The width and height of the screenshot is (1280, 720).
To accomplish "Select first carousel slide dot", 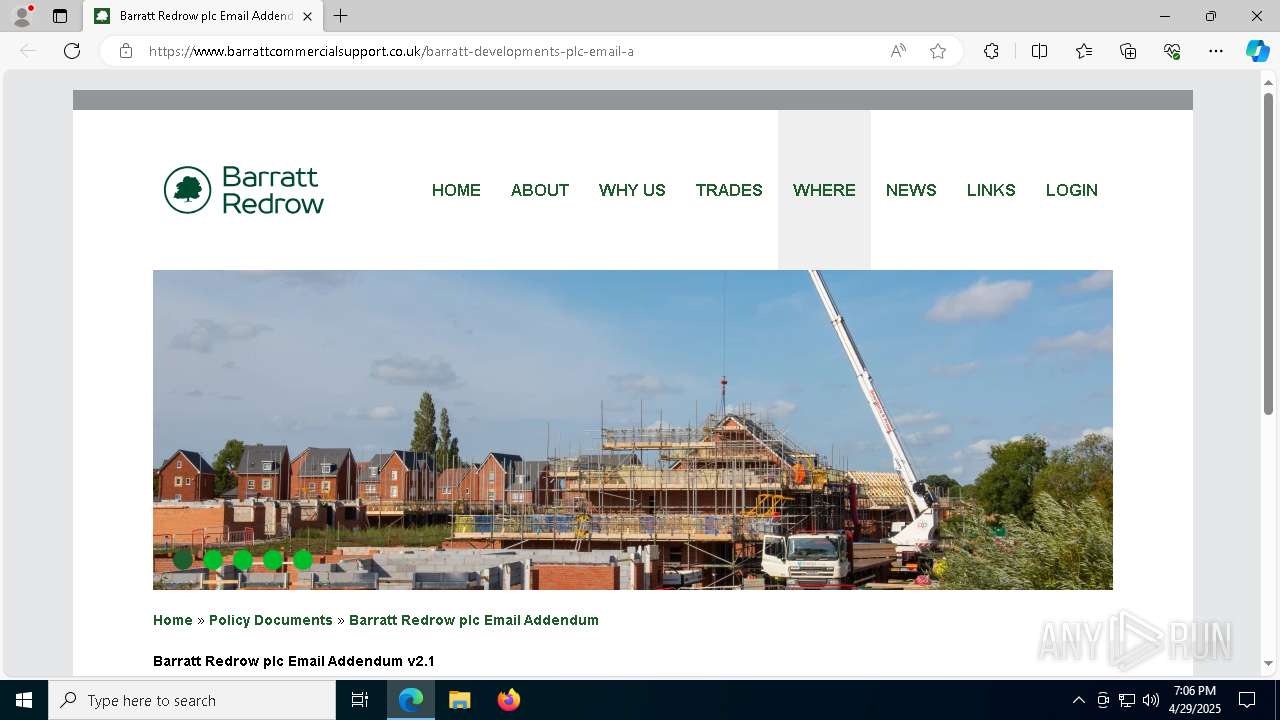I will point(183,560).
